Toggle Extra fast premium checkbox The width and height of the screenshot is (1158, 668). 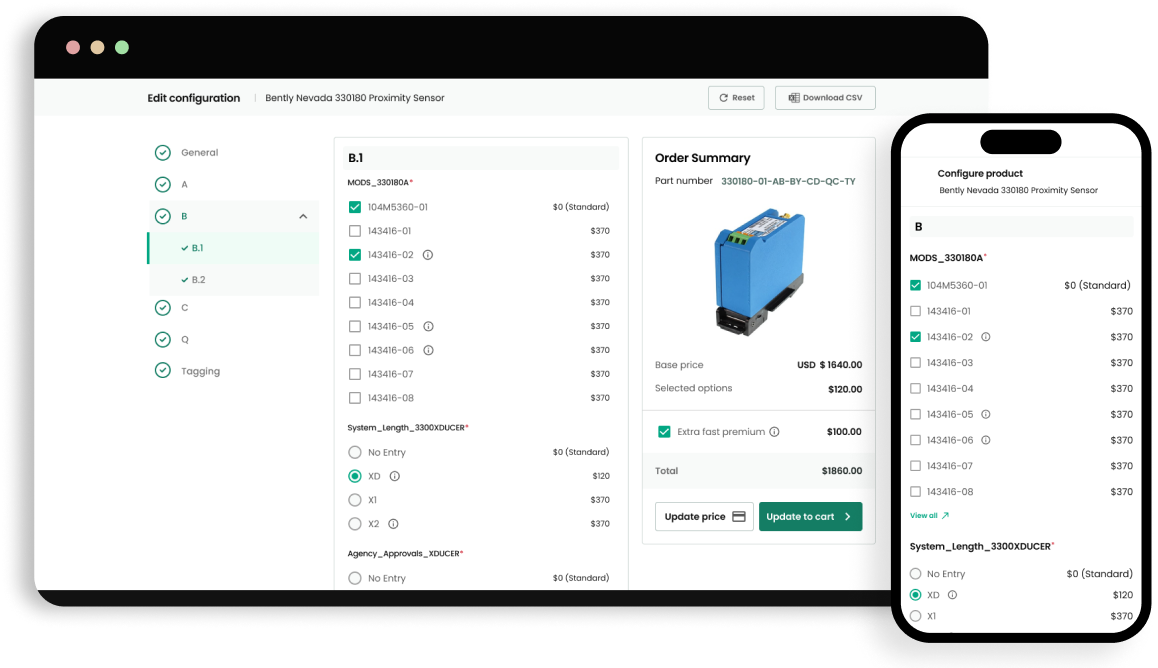point(664,432)
